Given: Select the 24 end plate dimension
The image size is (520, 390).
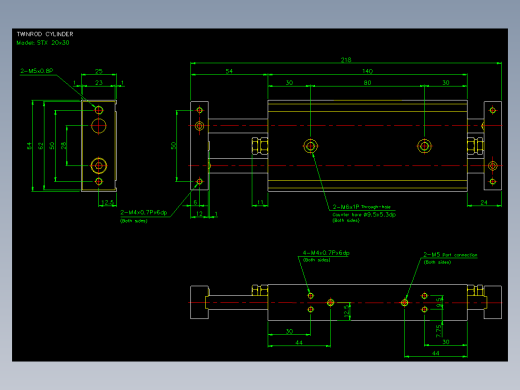Looking at the screenshot, I should click(484, 202).
